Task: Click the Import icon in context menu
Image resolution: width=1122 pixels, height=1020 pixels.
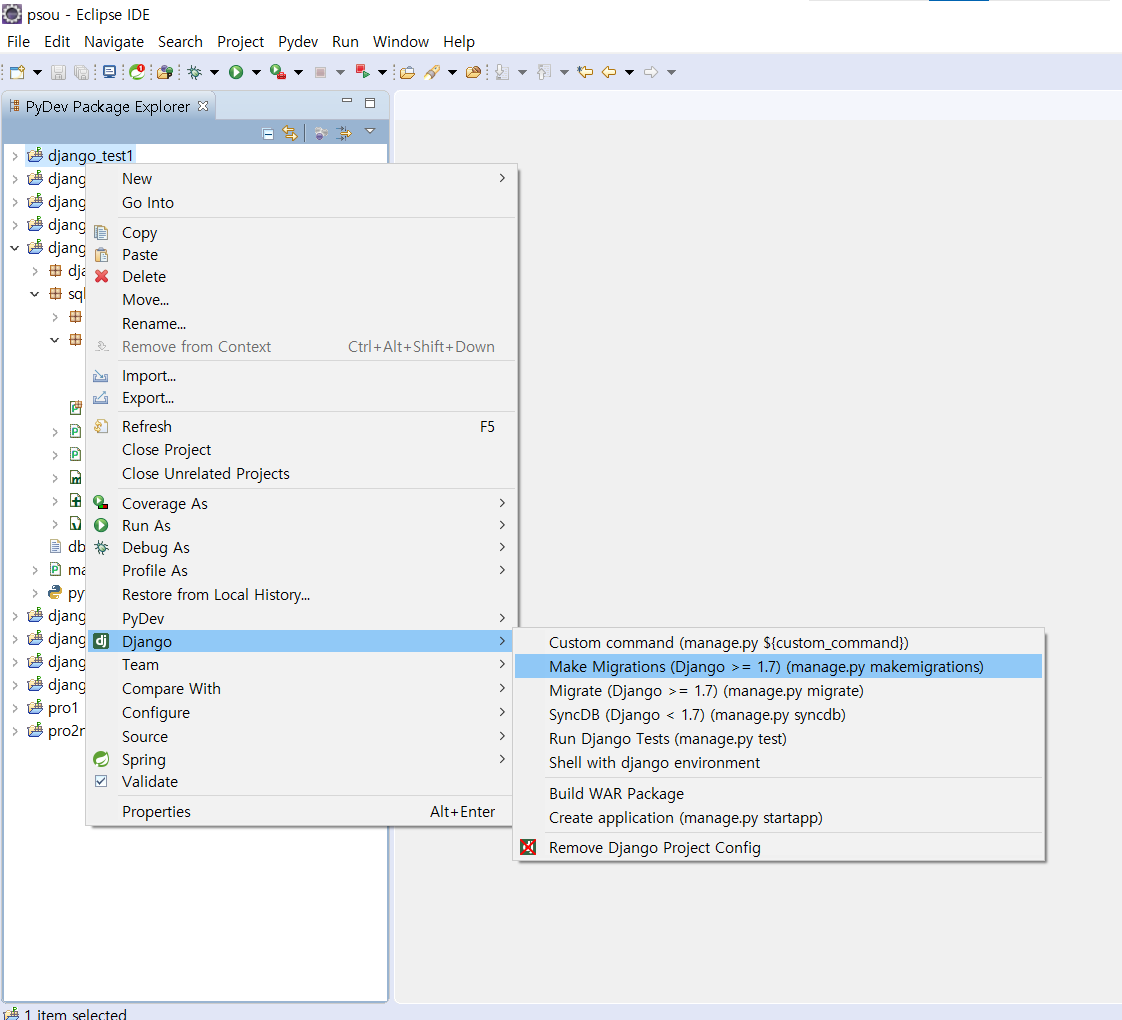Action: click(101, 376)
